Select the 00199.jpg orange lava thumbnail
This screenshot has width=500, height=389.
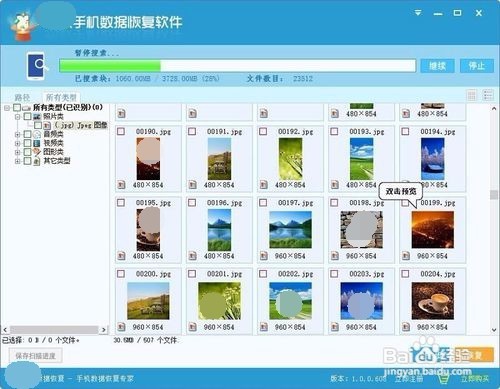[x=433, y=230]
